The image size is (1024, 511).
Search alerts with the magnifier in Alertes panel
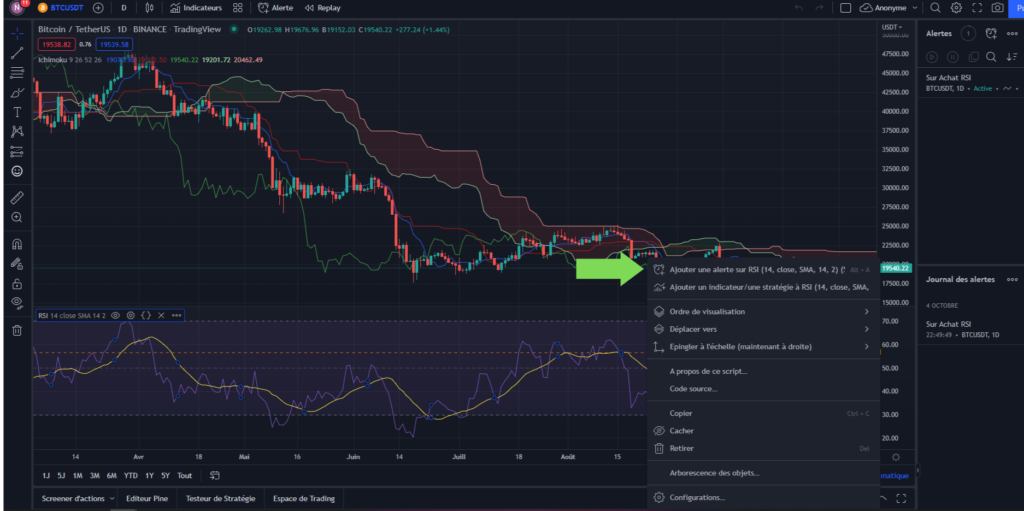(x=991, y=57)
